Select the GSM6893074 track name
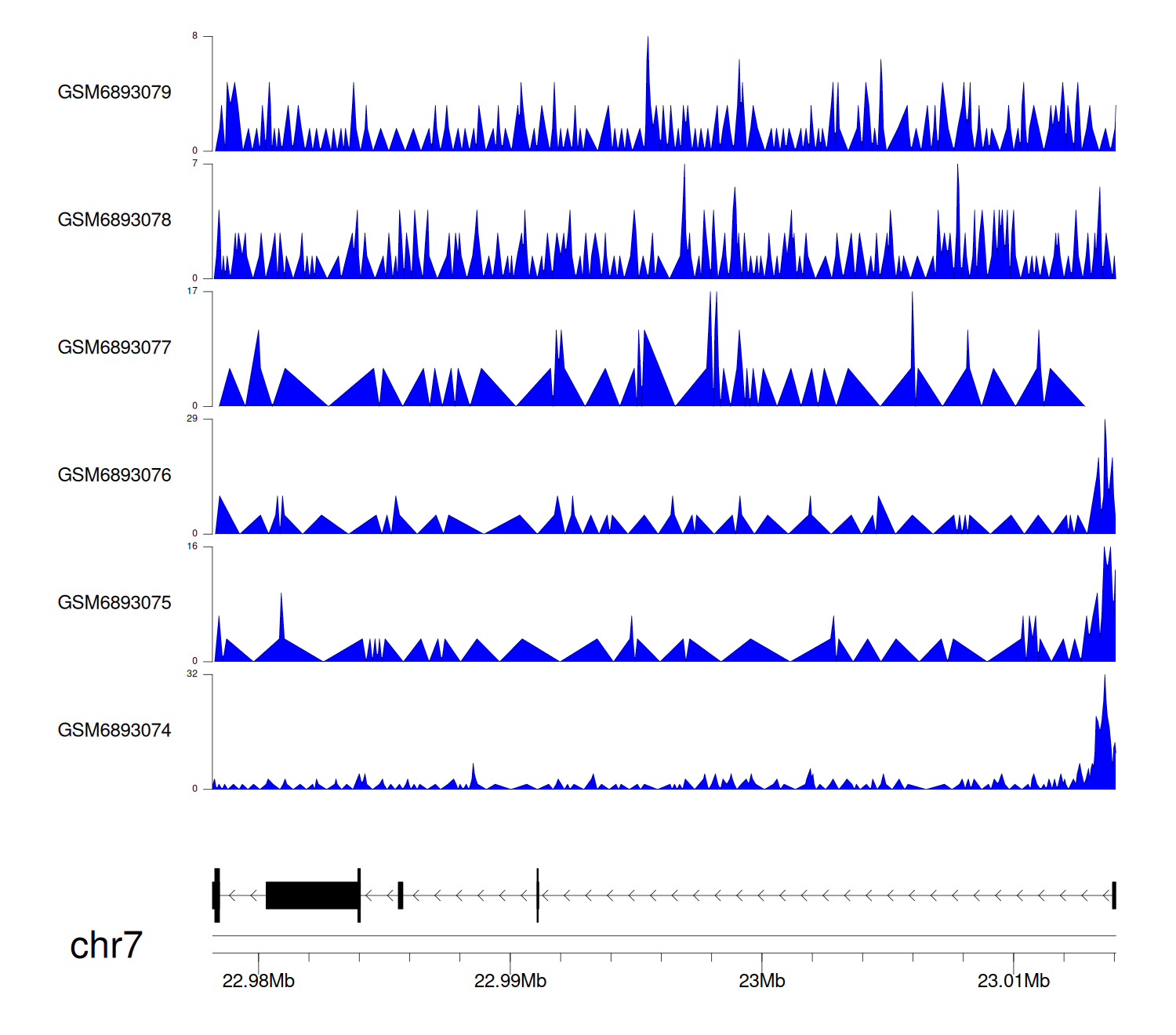Image resolution: width=1176 pixels, height=1035 pixels. [x=114, y=731]
